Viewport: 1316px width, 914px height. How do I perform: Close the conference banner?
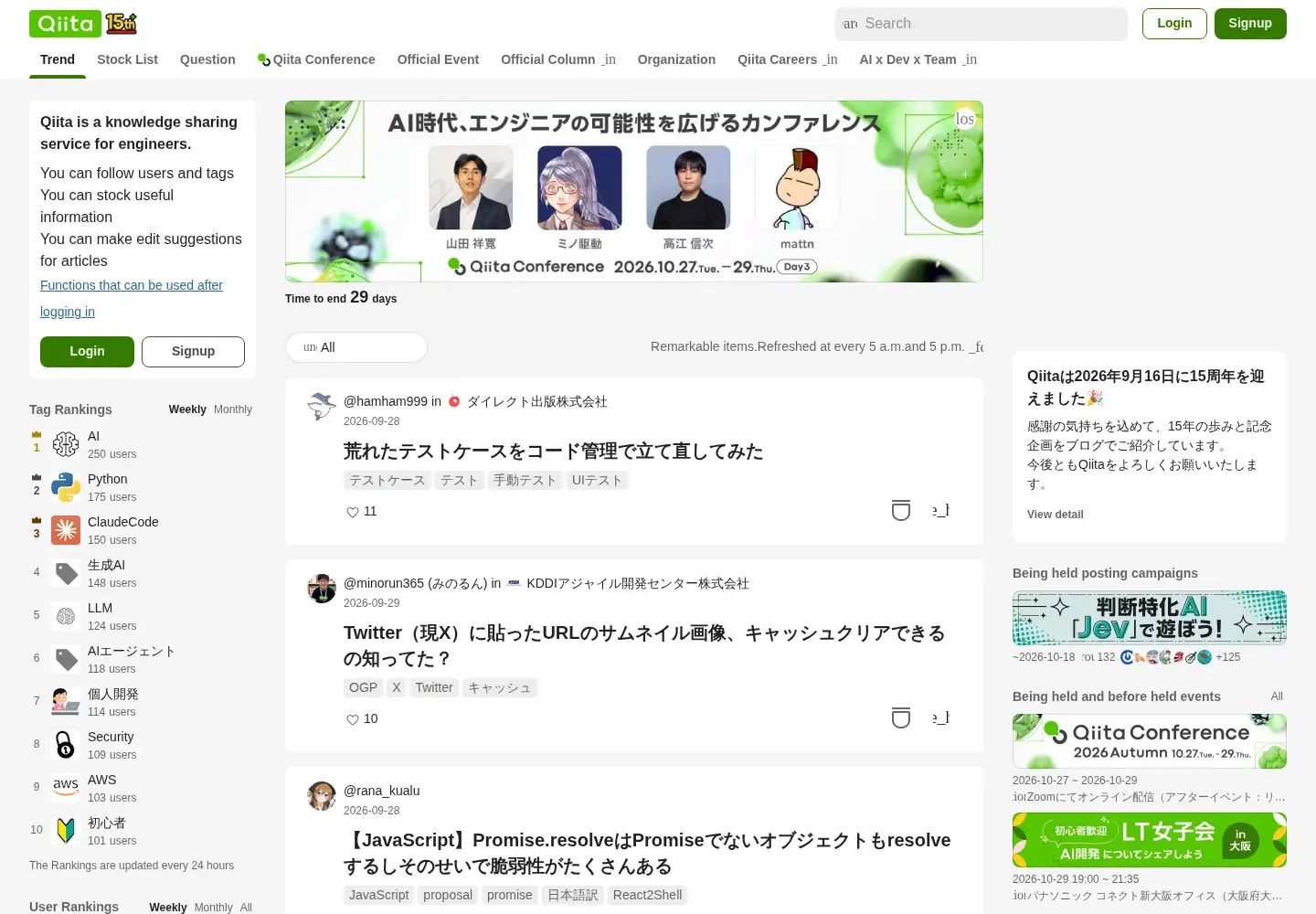[x=965, y=119]
